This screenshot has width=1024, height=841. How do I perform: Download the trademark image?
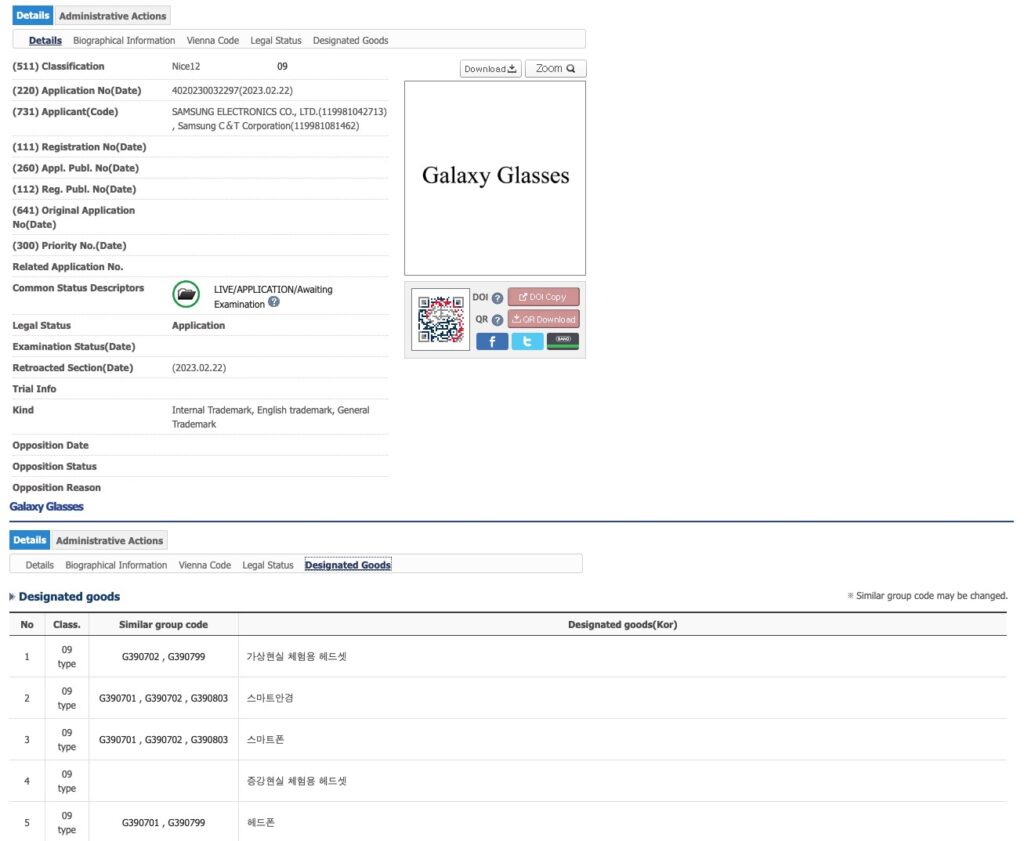click(x=490, y=69)
